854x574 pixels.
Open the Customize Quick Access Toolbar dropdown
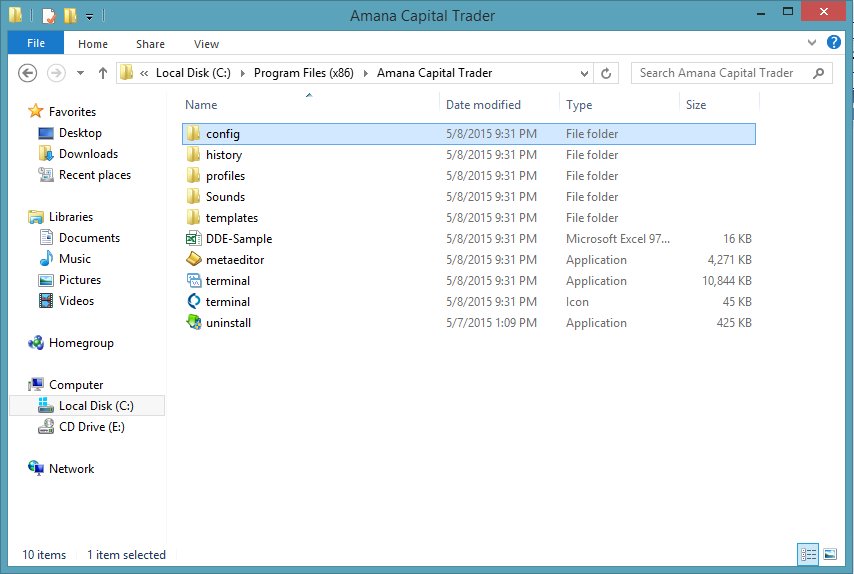pyautogui.click(x=89, y=16)
